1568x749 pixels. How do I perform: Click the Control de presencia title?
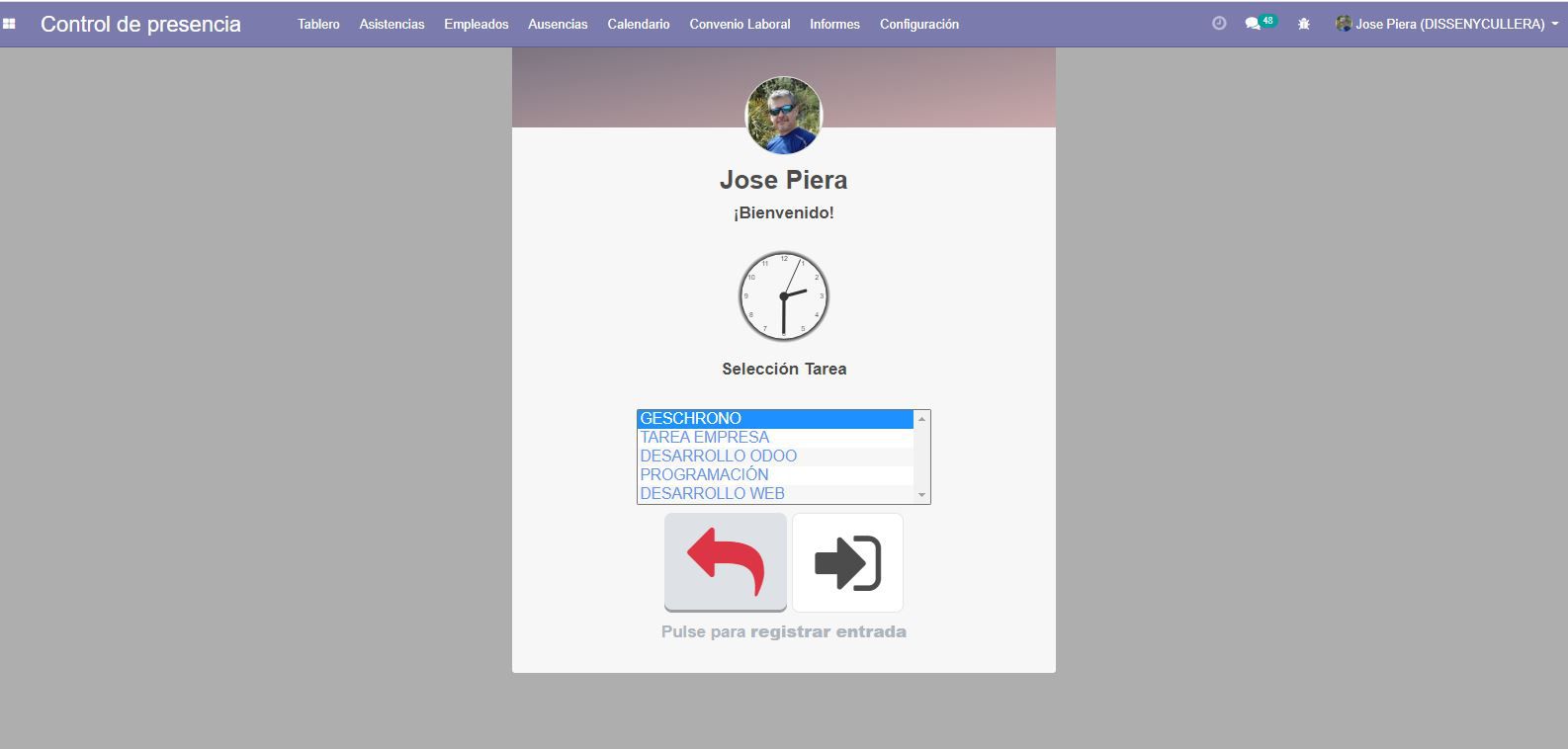click(x=140, y=24)
